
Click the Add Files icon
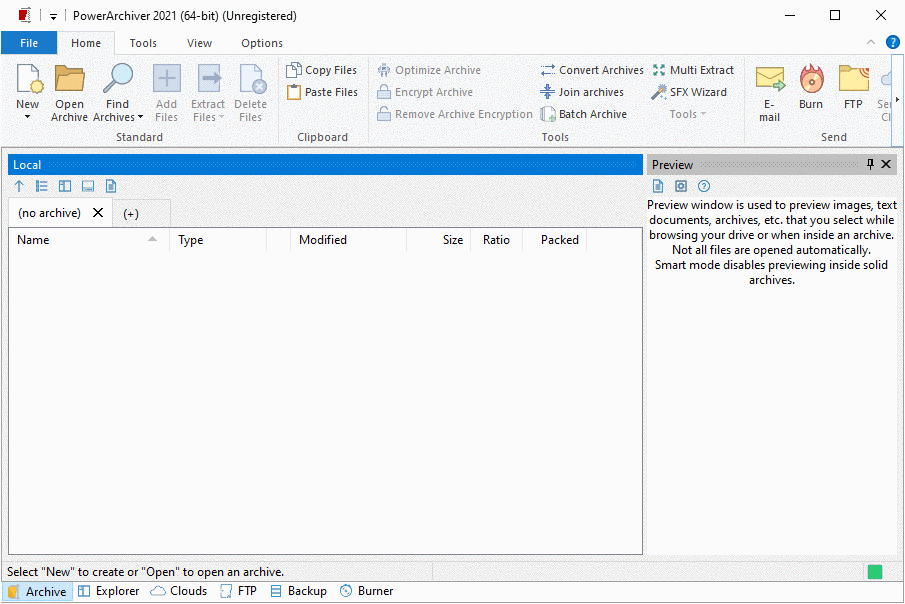(166, 79)
